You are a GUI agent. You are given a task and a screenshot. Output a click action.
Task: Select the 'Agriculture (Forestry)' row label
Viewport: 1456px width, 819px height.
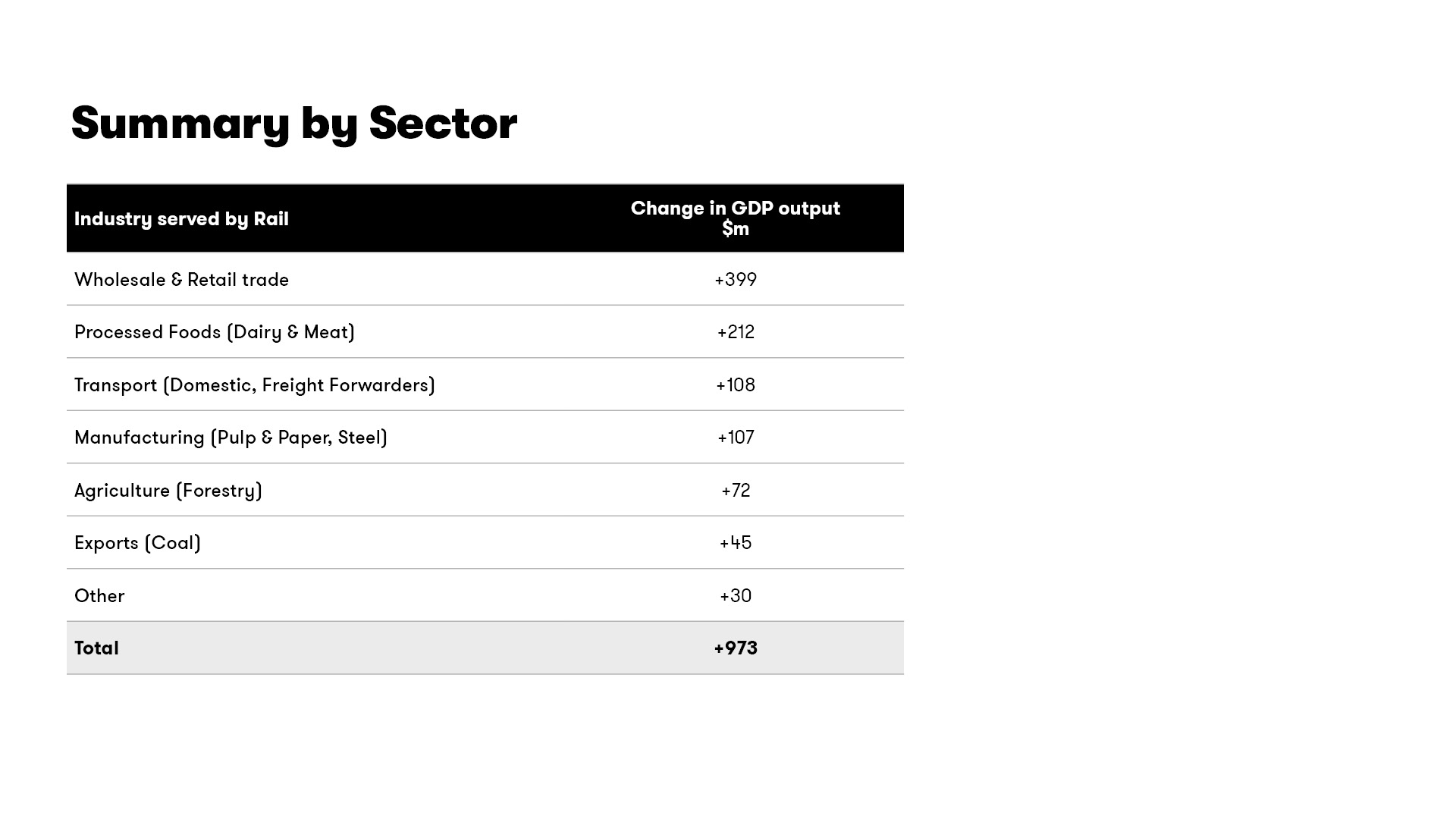coord(168,491)
